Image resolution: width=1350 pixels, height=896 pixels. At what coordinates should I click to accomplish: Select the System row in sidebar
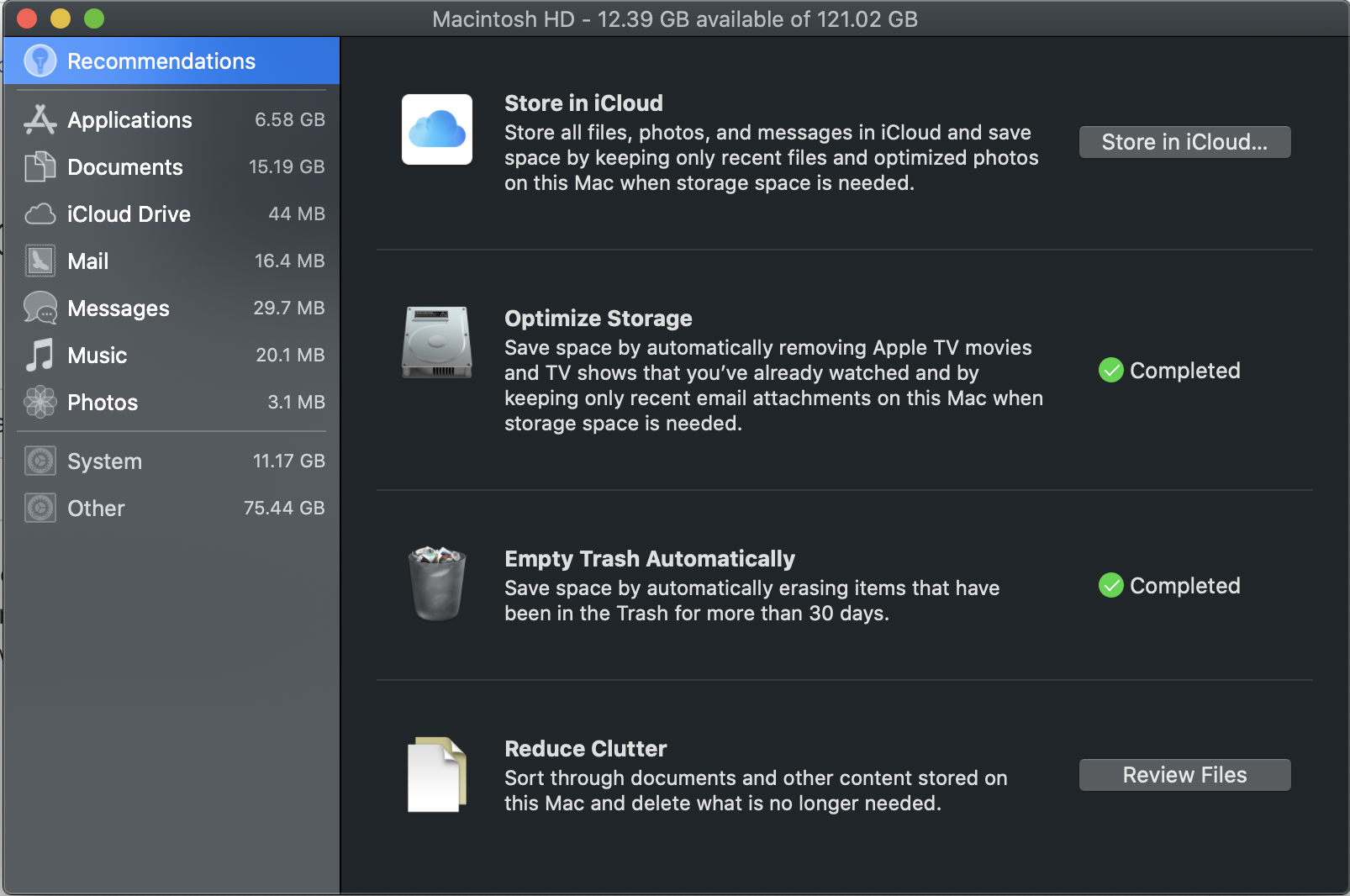(172, 461)
